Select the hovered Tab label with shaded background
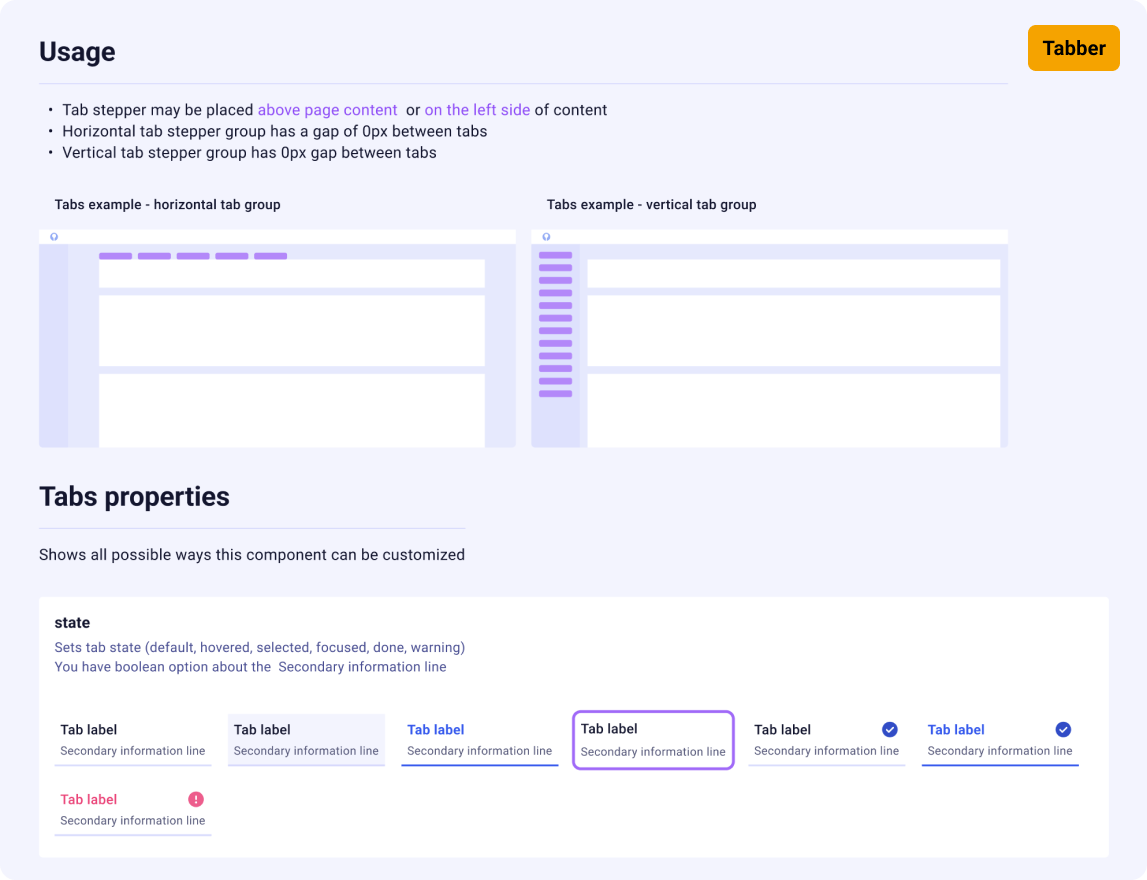Screen dimensions: 1147x880 pyautogui.click(x=306, y=738)
